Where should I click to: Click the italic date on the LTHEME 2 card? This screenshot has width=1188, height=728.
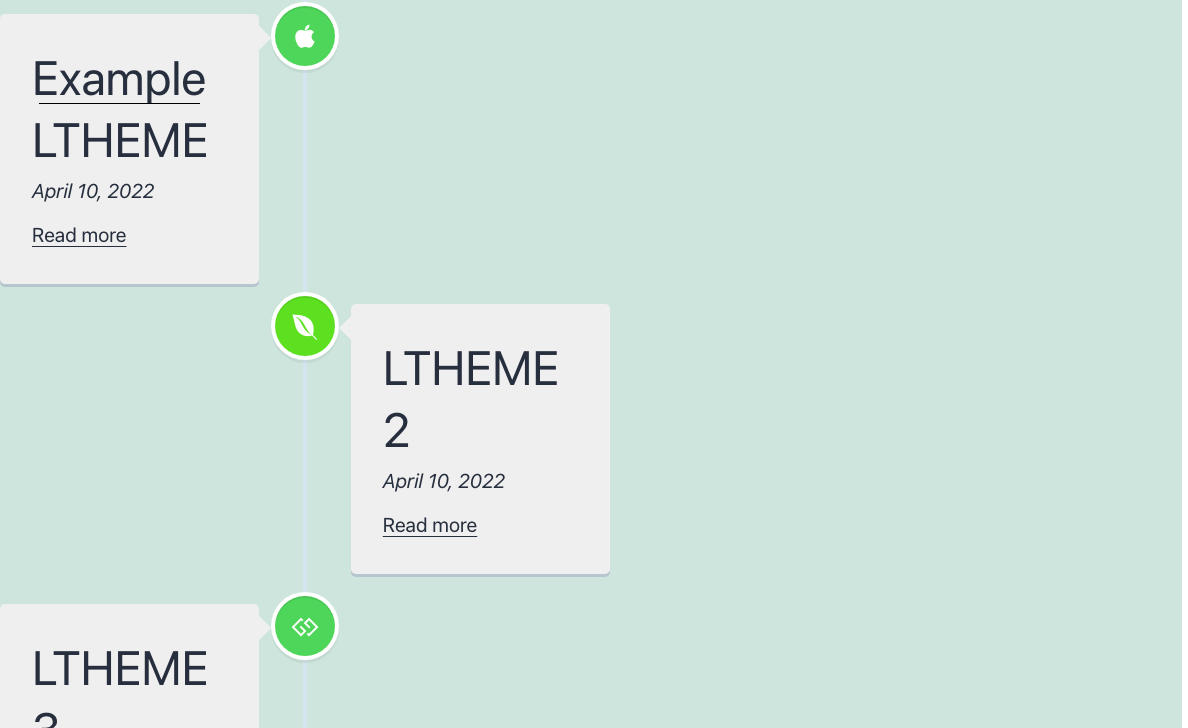[443, 481]
